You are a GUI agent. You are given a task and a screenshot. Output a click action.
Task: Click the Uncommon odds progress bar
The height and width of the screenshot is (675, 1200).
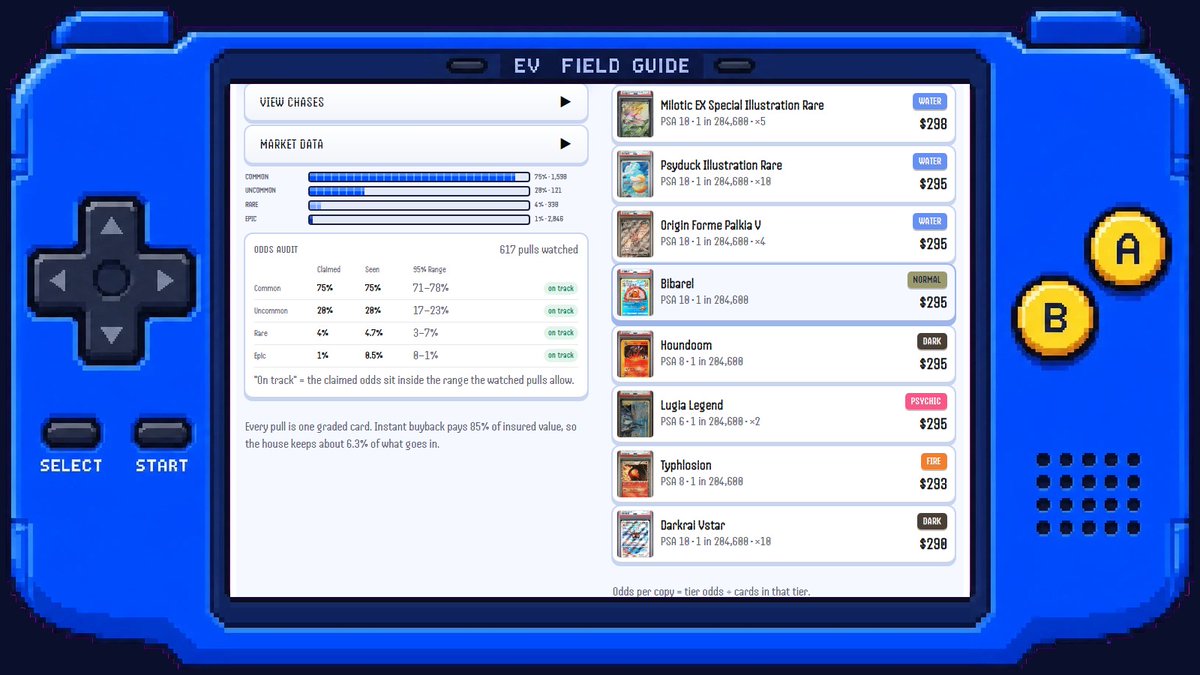pos(419,191)
